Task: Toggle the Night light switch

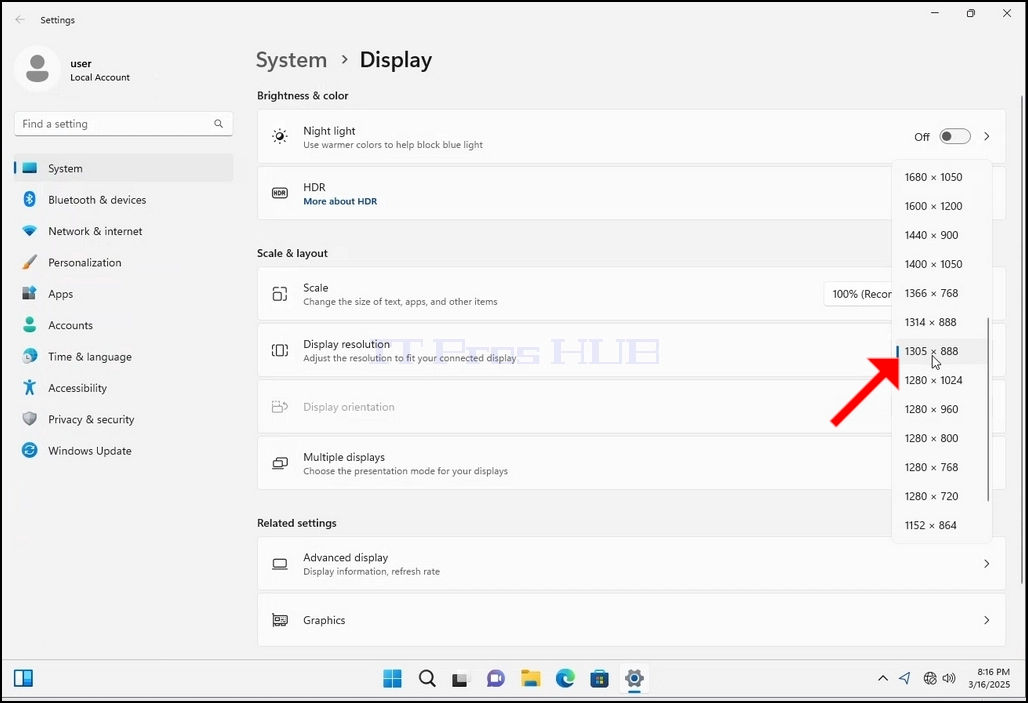Action: 954,136
